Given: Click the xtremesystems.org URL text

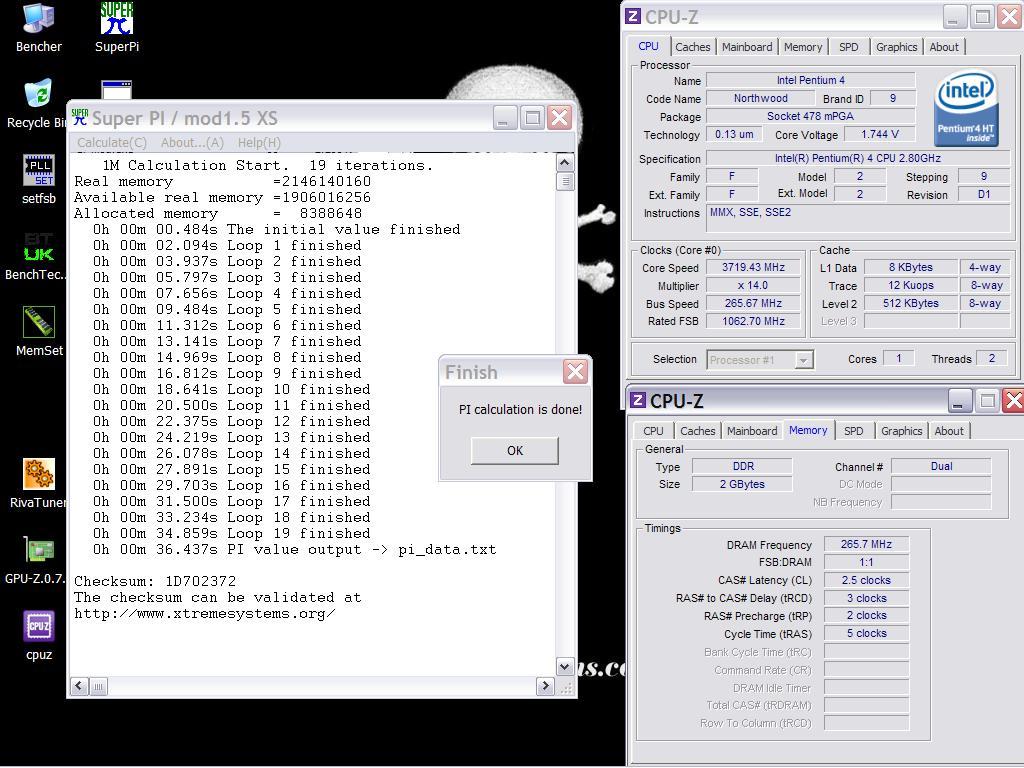Looking at the screenshot, I should coord(204,613).
